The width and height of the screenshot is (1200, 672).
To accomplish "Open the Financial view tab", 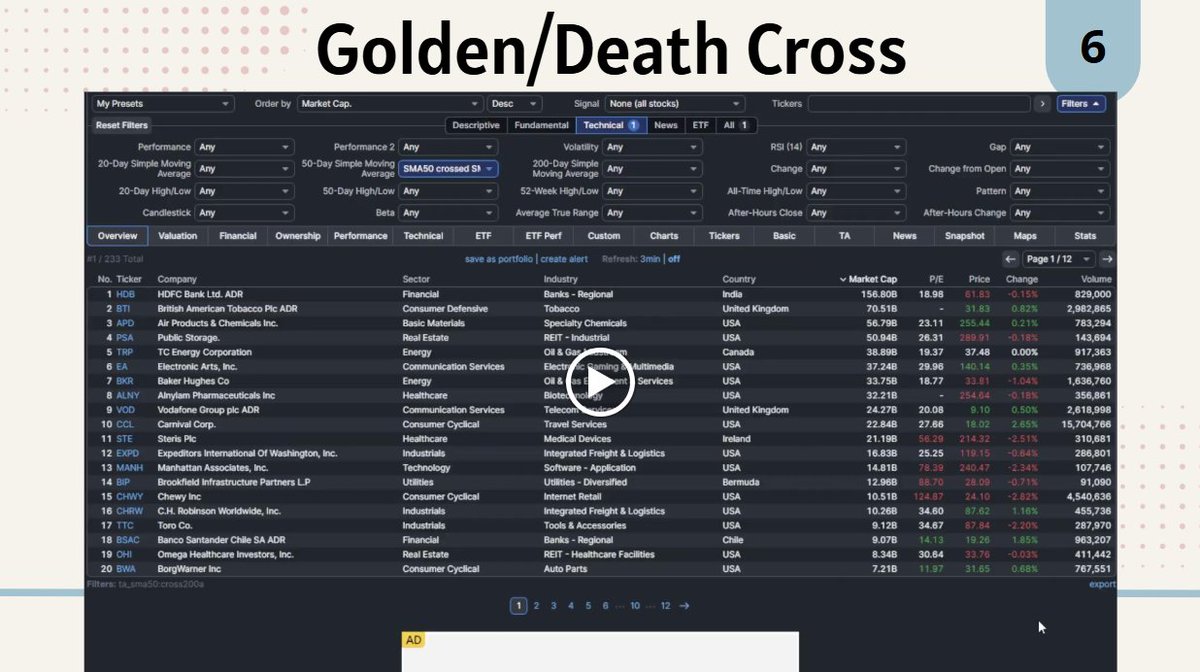I will pos(238,236).
